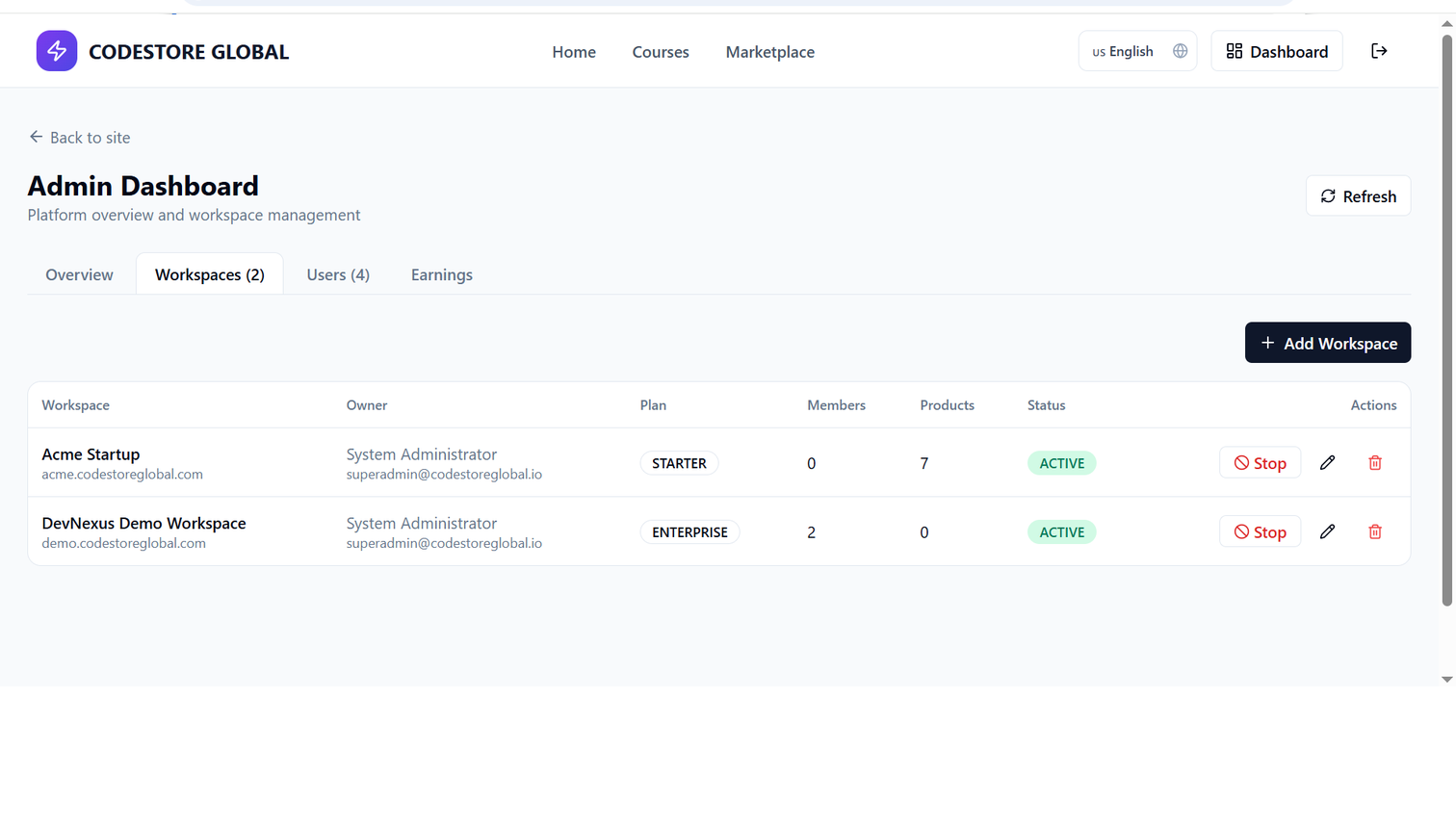Switch to the Users (4) tab

click(x=338, y=274)
